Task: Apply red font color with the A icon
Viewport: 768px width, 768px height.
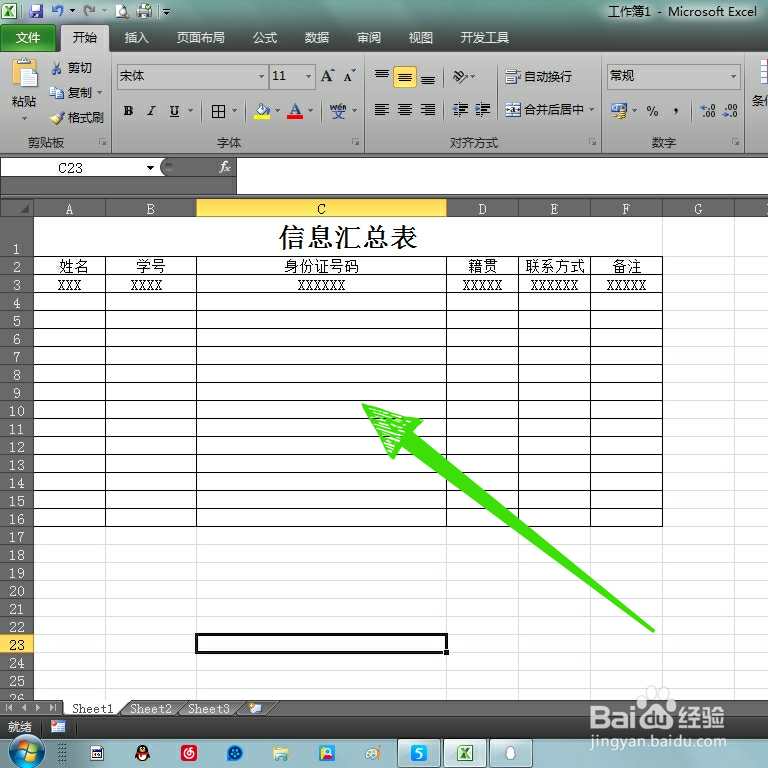Action: [x=295, y=111]
